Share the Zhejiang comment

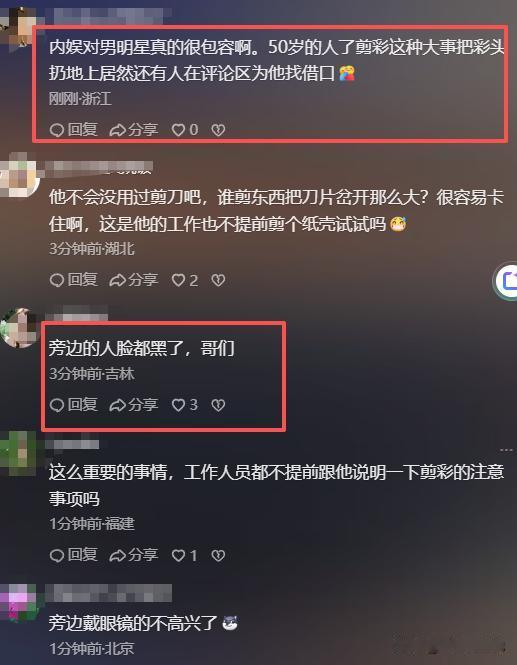(x=134, y=129)
